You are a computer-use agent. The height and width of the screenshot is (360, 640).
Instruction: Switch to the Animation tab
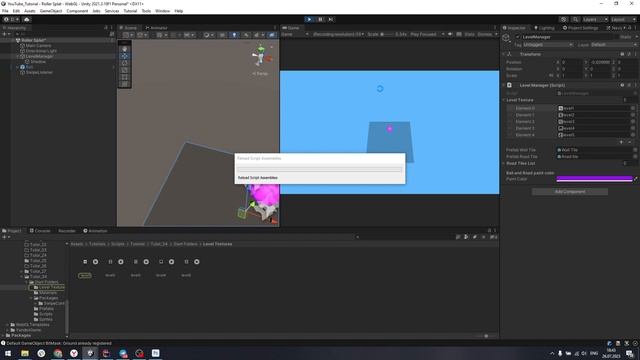[95, 231]
